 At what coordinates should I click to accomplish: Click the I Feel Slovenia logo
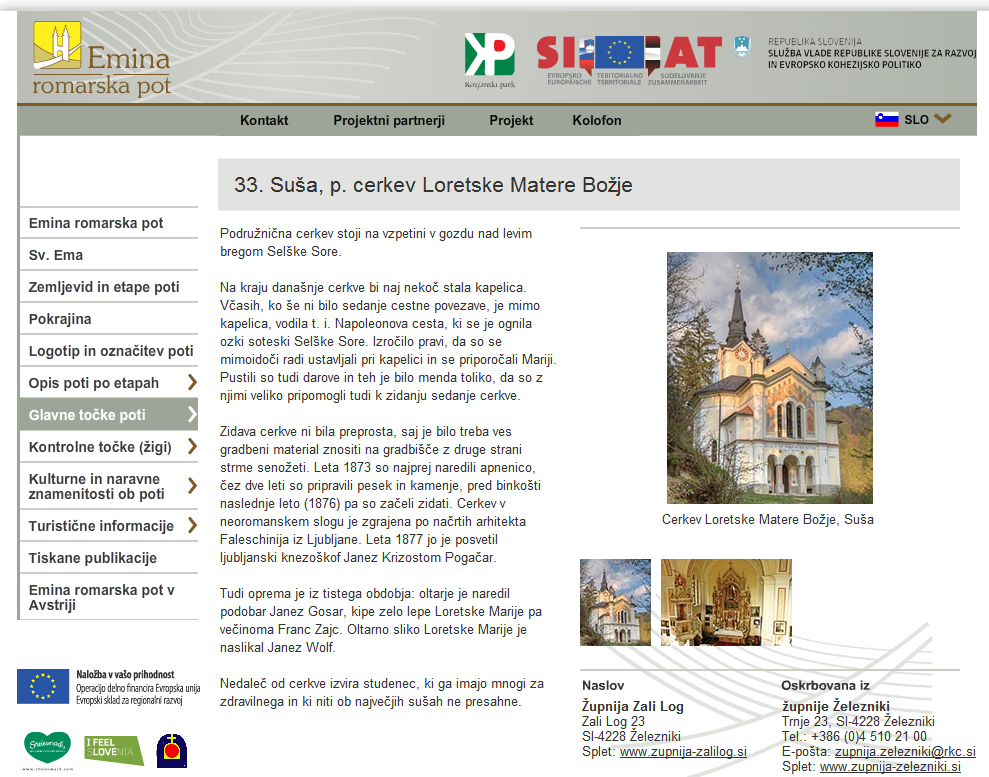pyautogui.click(x=113, y=749)
